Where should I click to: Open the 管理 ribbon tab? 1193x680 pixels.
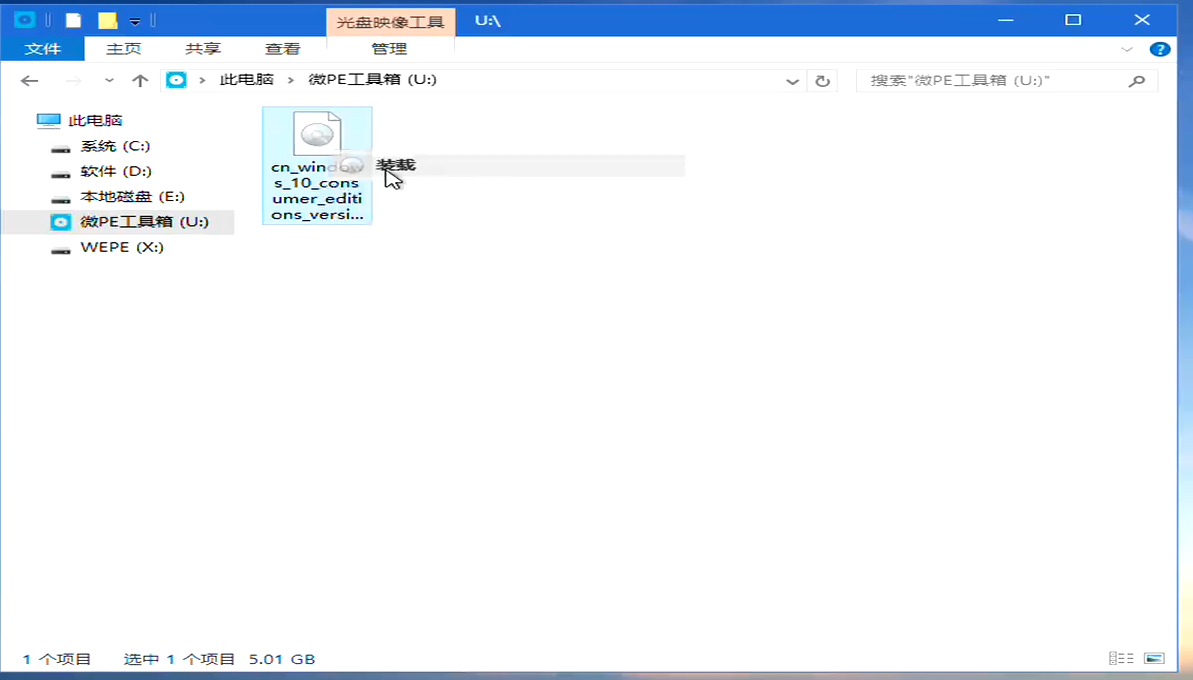click(390, 49)
